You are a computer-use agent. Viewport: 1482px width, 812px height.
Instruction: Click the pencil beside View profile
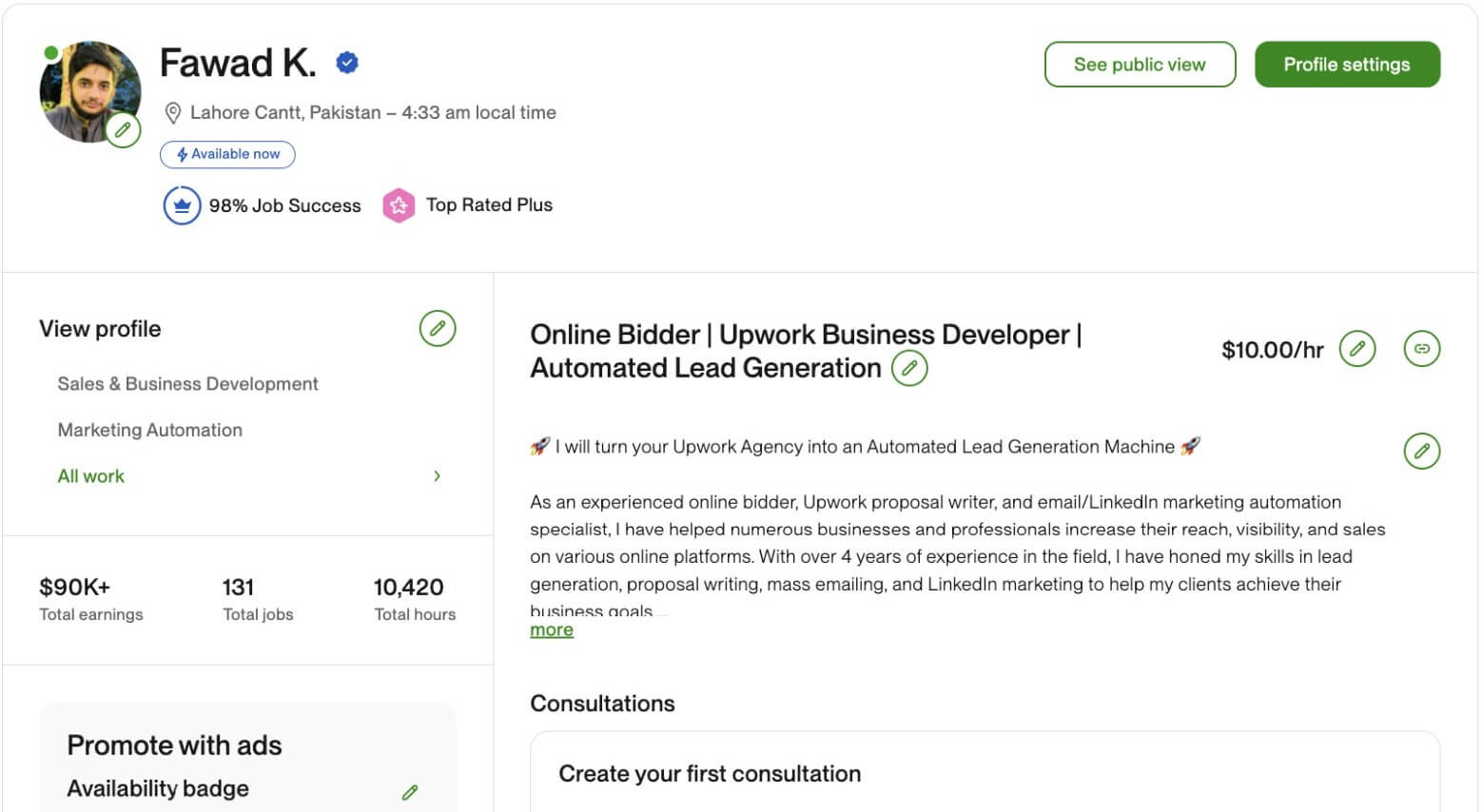click(x=438, y=329)
